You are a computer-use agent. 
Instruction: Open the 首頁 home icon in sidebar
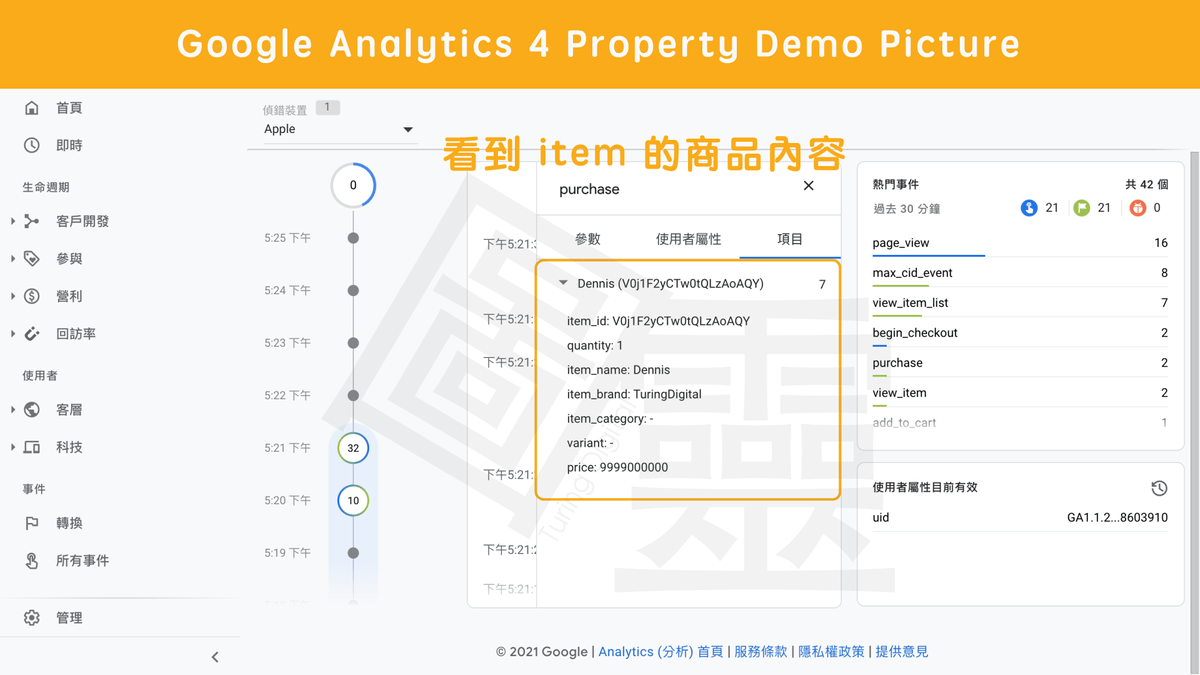click(32, 108)
